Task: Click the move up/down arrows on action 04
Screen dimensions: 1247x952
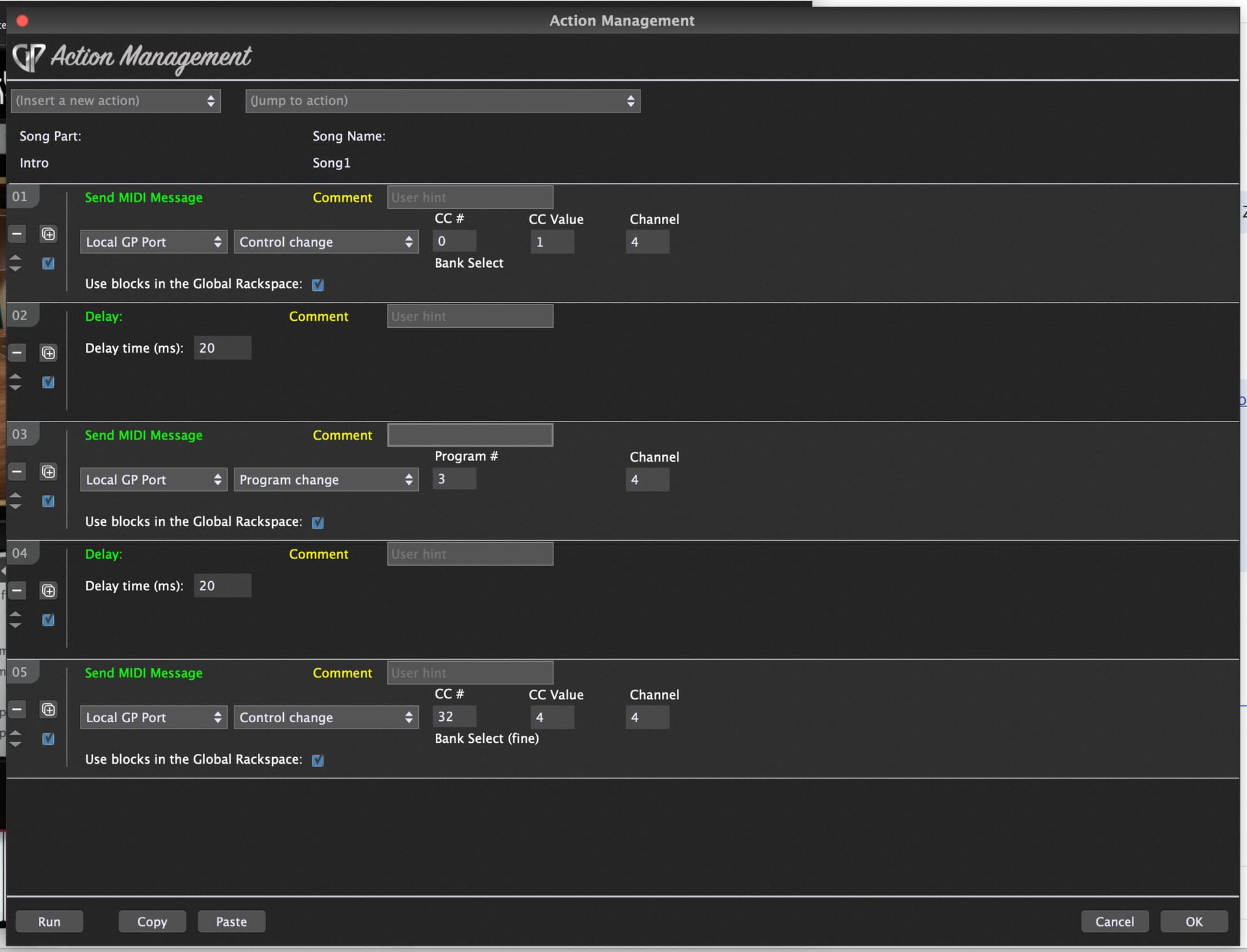Action: [16, 620]
